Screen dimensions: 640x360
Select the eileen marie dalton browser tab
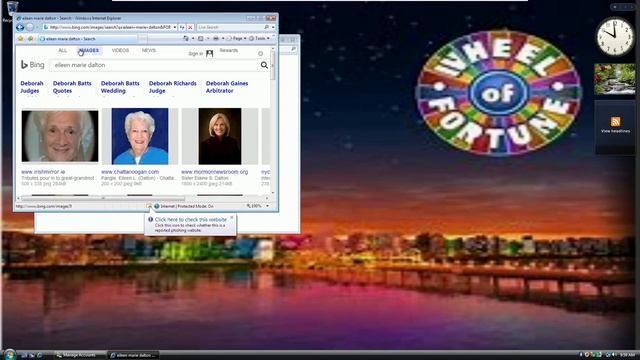(x=87, y=39)
